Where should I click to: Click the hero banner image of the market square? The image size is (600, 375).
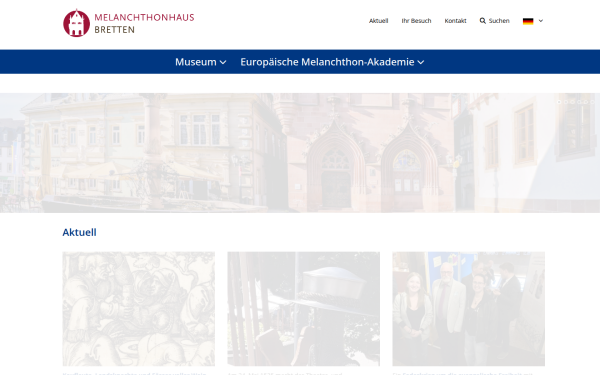[300, 153]
